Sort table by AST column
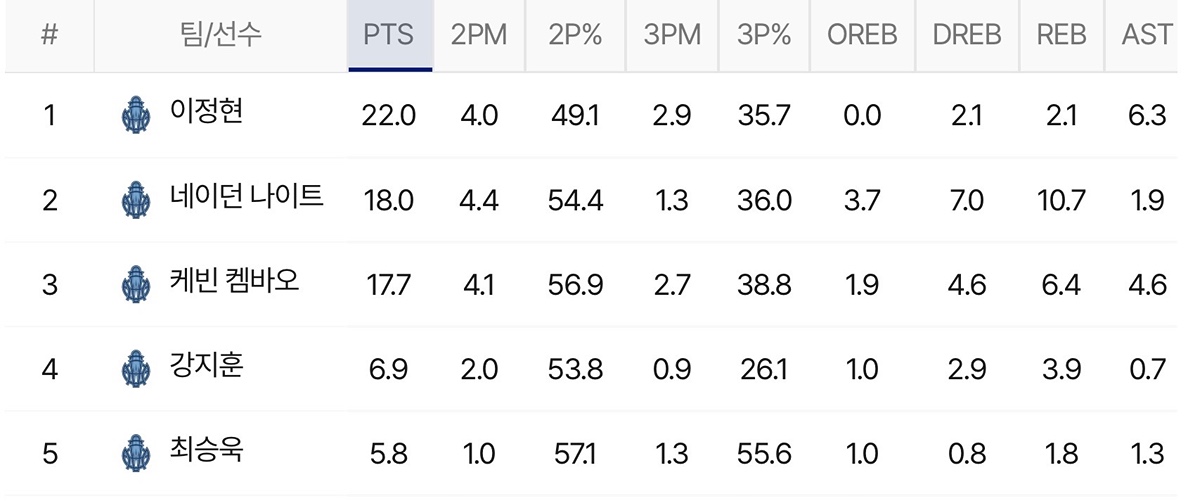Image resolution: width=1200 pixels, height=501 pixels. [x=1146, y=35]
